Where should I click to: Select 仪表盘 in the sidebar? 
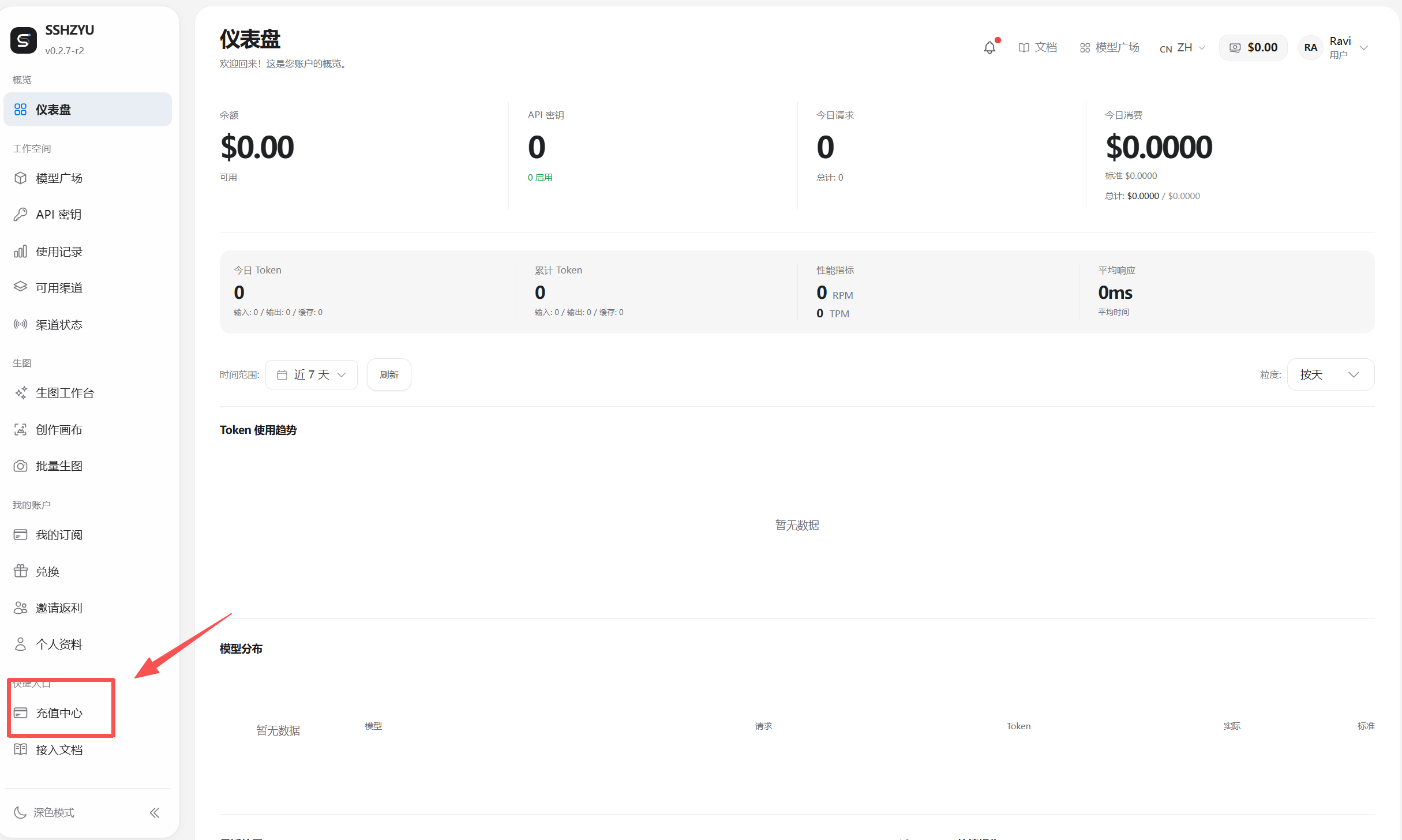(x=88, y=109)
